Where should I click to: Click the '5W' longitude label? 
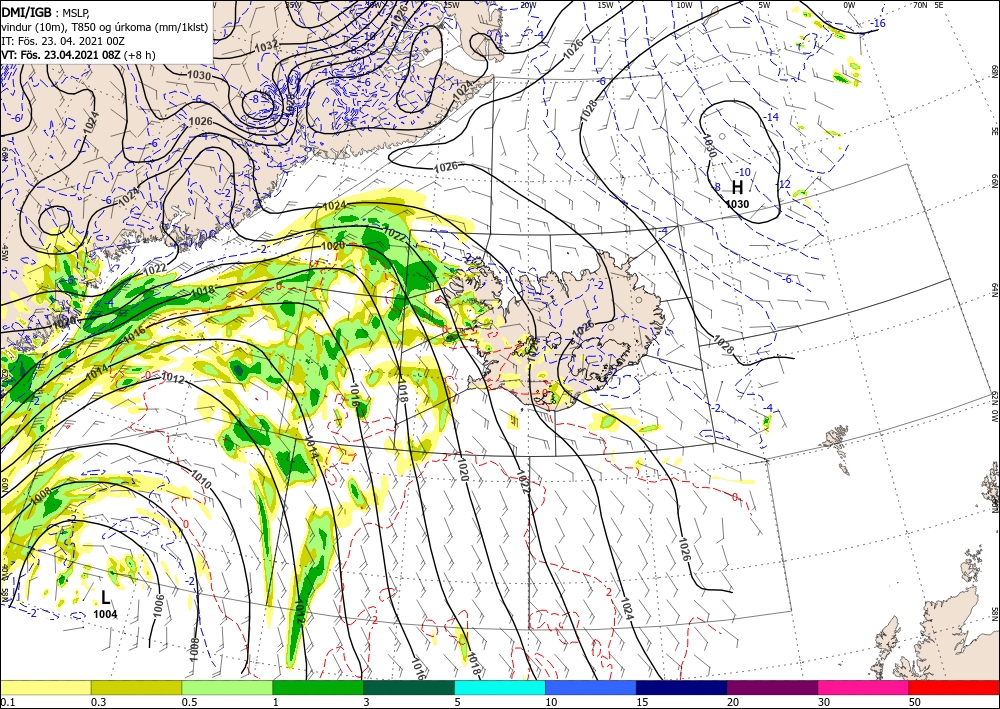(765, 5)
